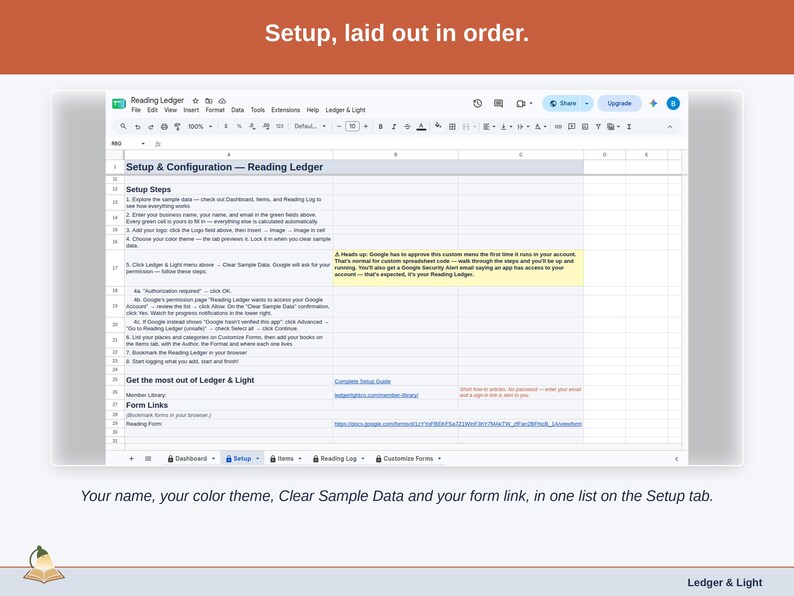Image resolution: width=794 pixels, height=596 pixels.
Task: Star the Reading Ledger document
Action: tap(195, 101)
